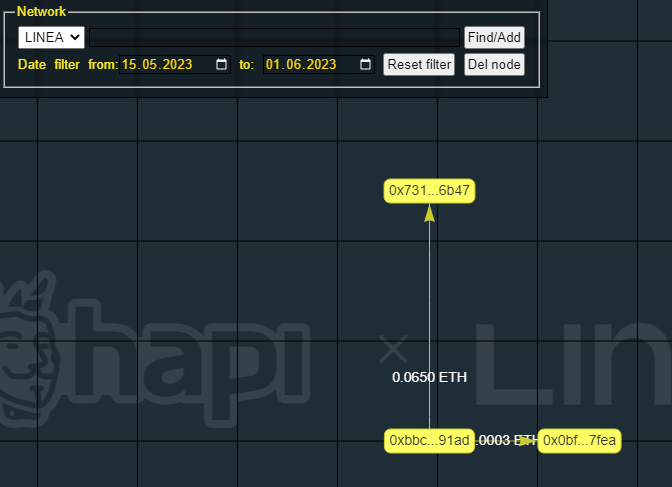
Task: Select node 0xbbc...91ad
Action: 429,441
